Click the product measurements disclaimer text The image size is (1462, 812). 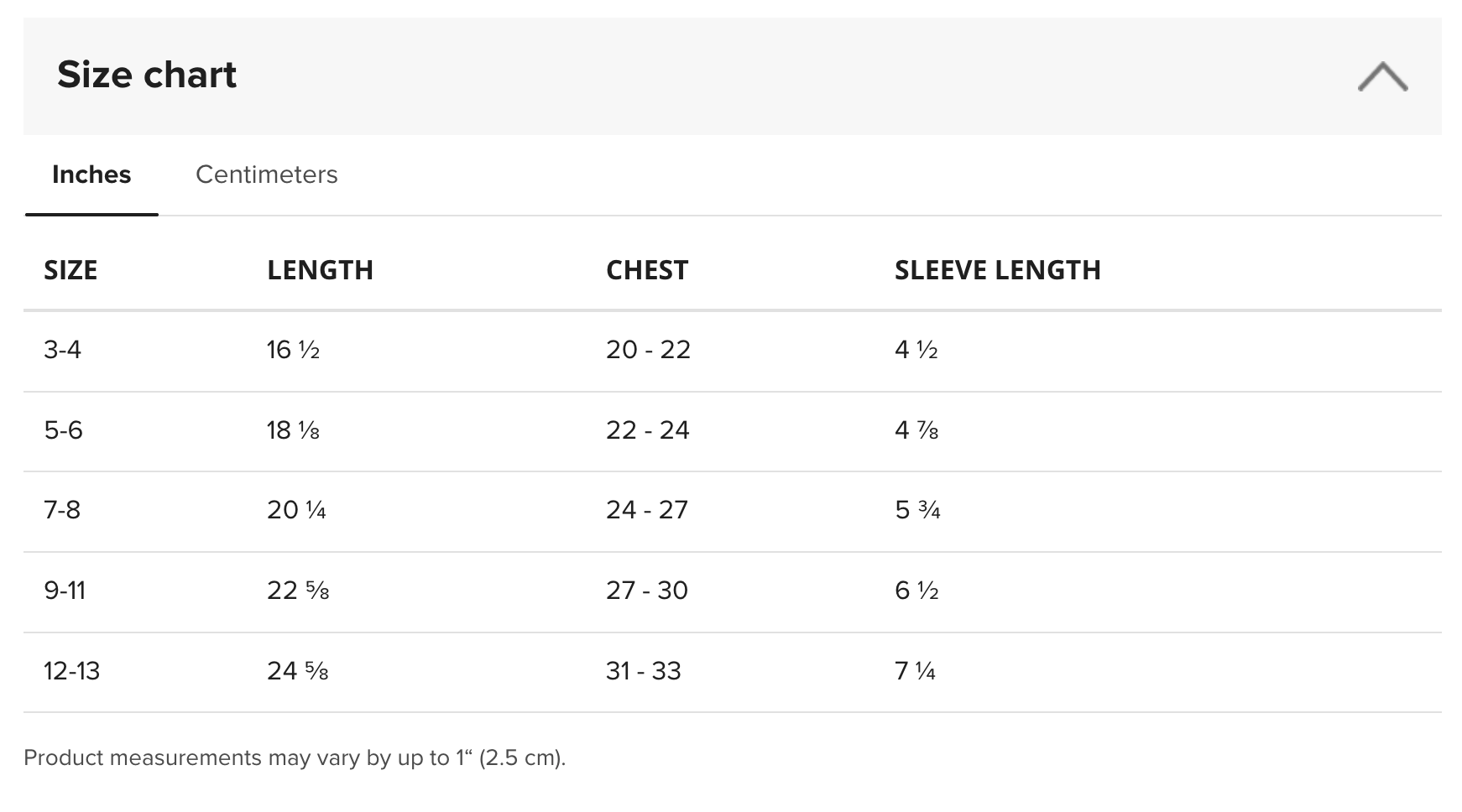click(295, 757)
